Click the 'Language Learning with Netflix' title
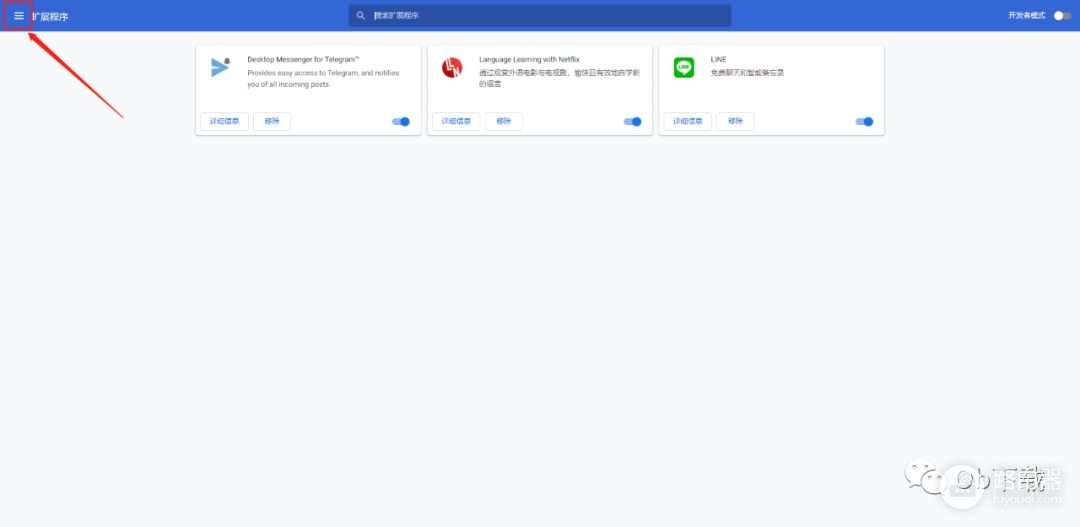1080x527 pixels. click(529, 60)
